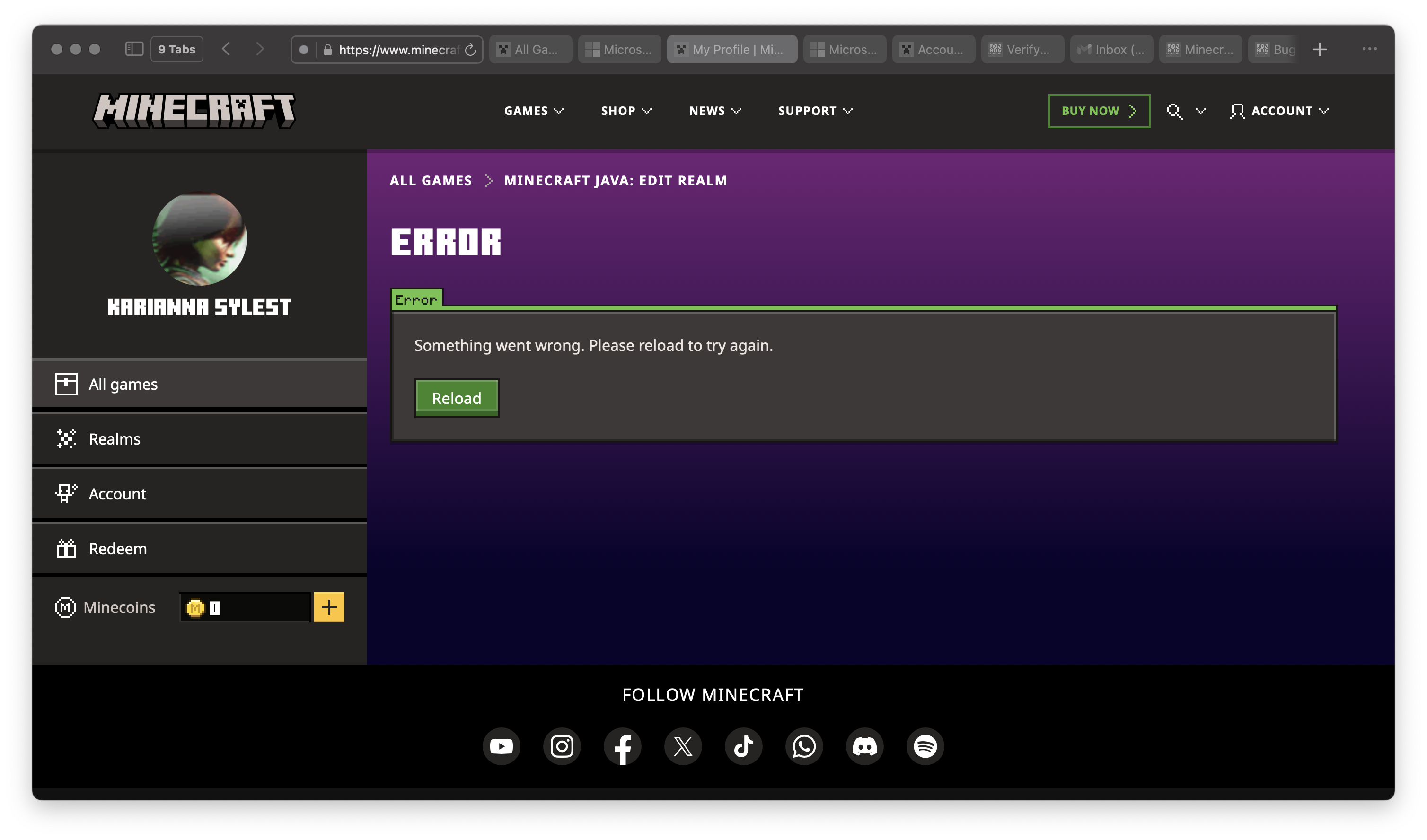
Task: Add Minecoins with yellow plus button
Action: tap(329, 607)
